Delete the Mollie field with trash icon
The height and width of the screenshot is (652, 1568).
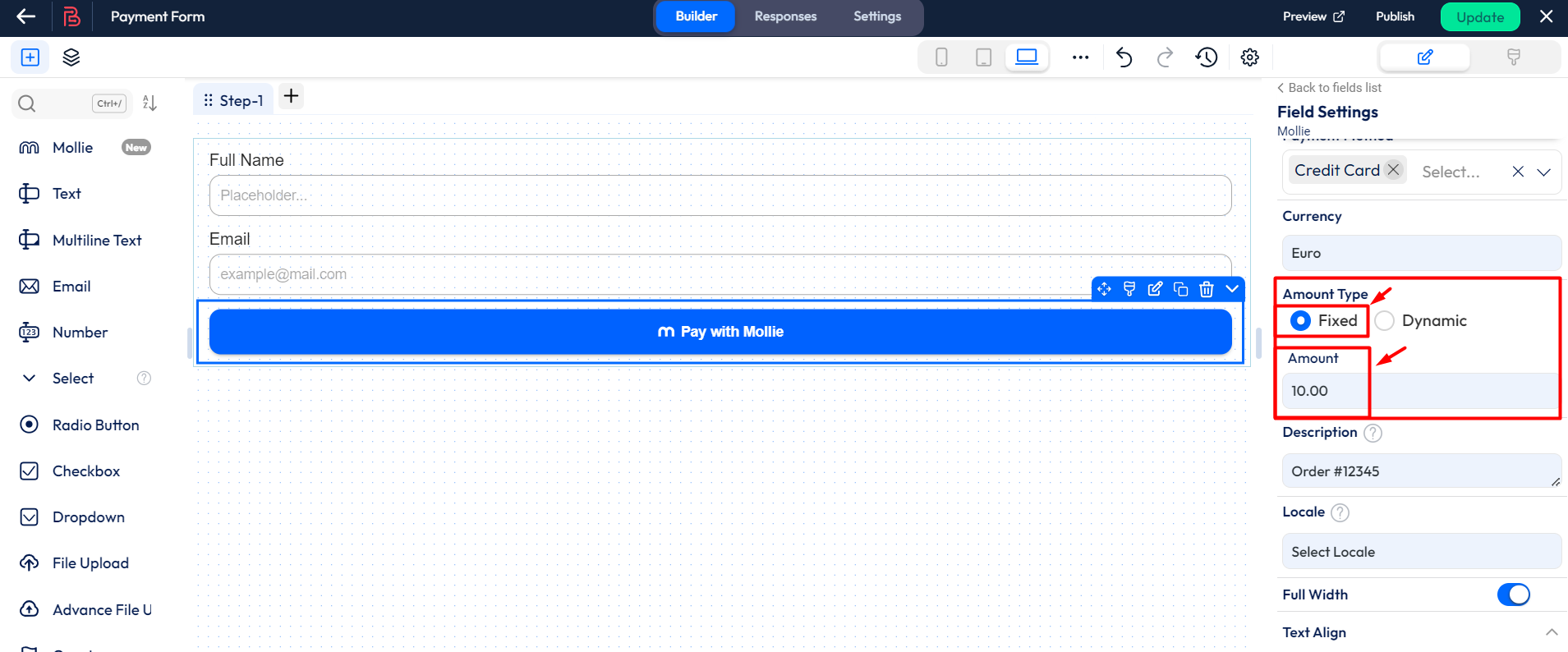click(1206, 289)
